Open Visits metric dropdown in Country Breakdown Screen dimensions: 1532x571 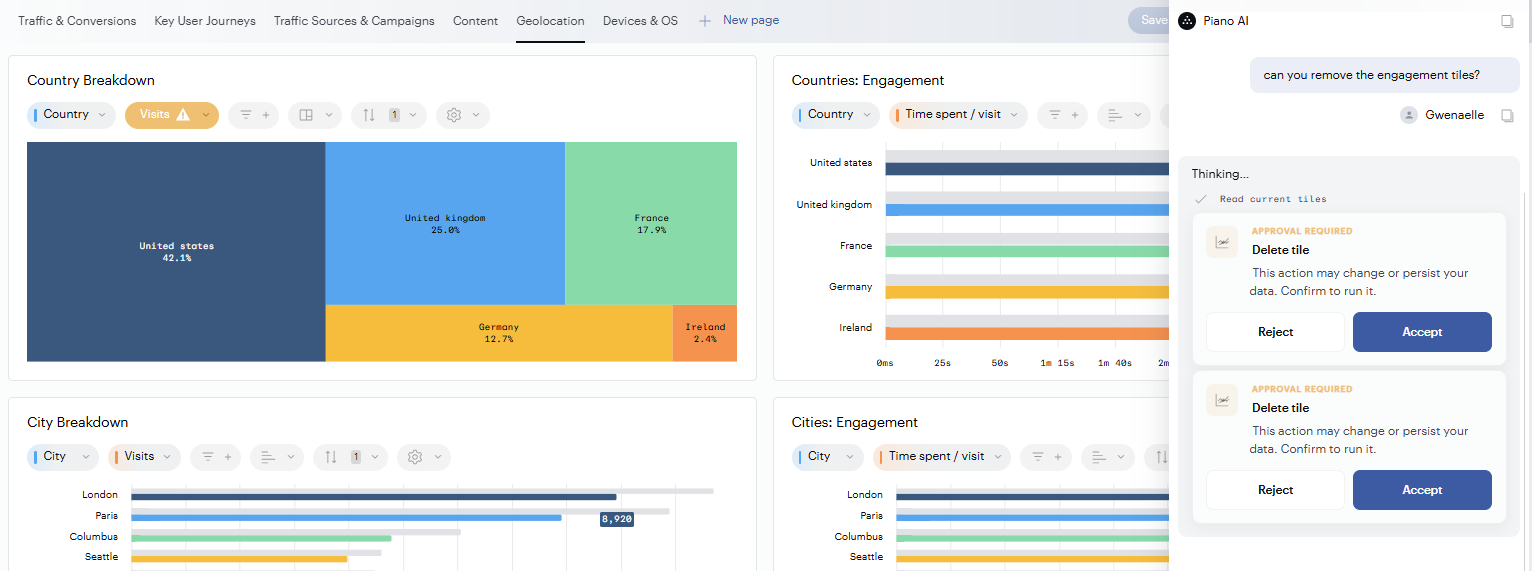(172, 115)
